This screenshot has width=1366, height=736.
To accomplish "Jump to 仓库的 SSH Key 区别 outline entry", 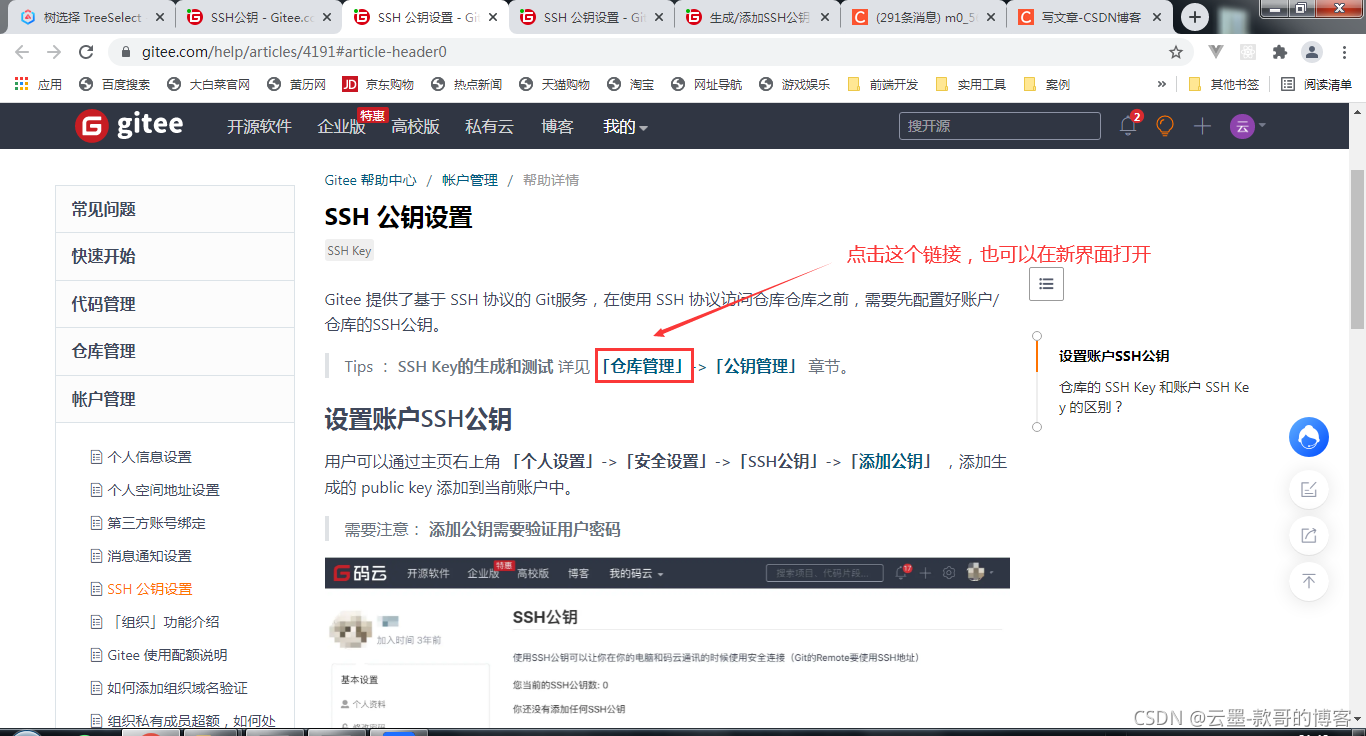I will coord(1154,397).
